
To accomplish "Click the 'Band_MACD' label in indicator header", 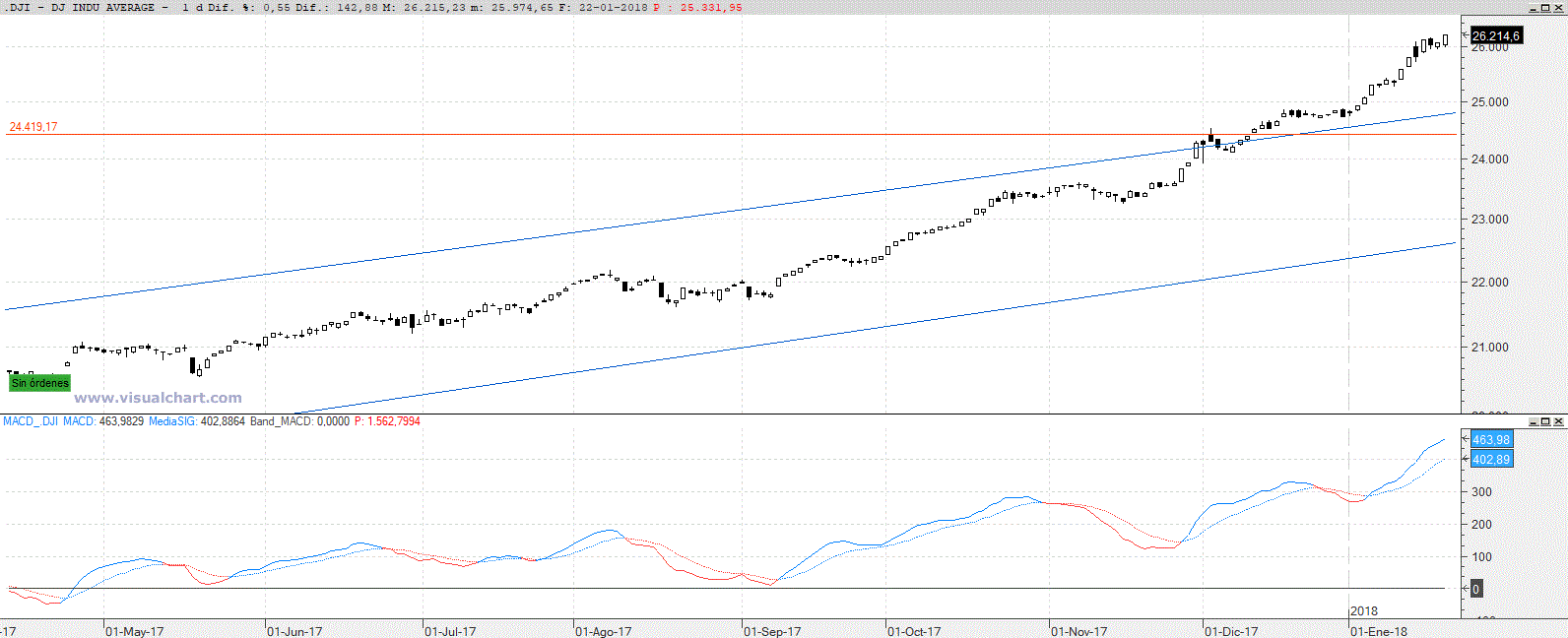I will [x=282, y=421].
